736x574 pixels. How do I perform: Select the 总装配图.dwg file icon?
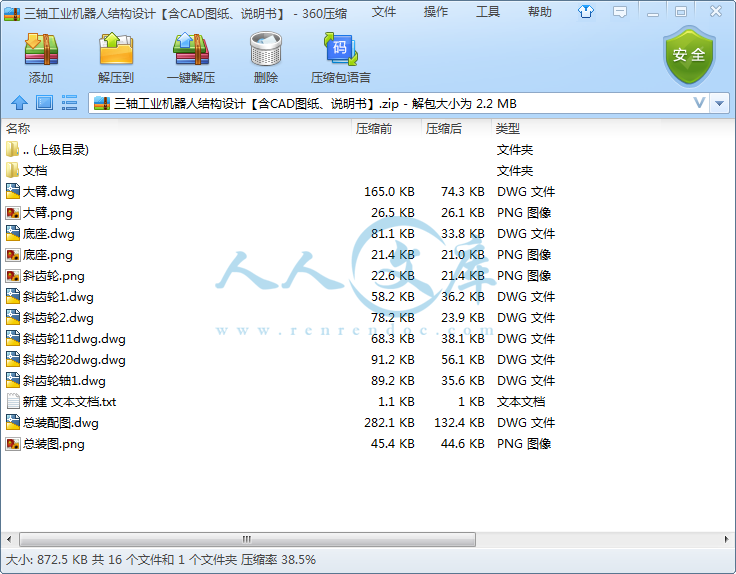tap(13, 423)
